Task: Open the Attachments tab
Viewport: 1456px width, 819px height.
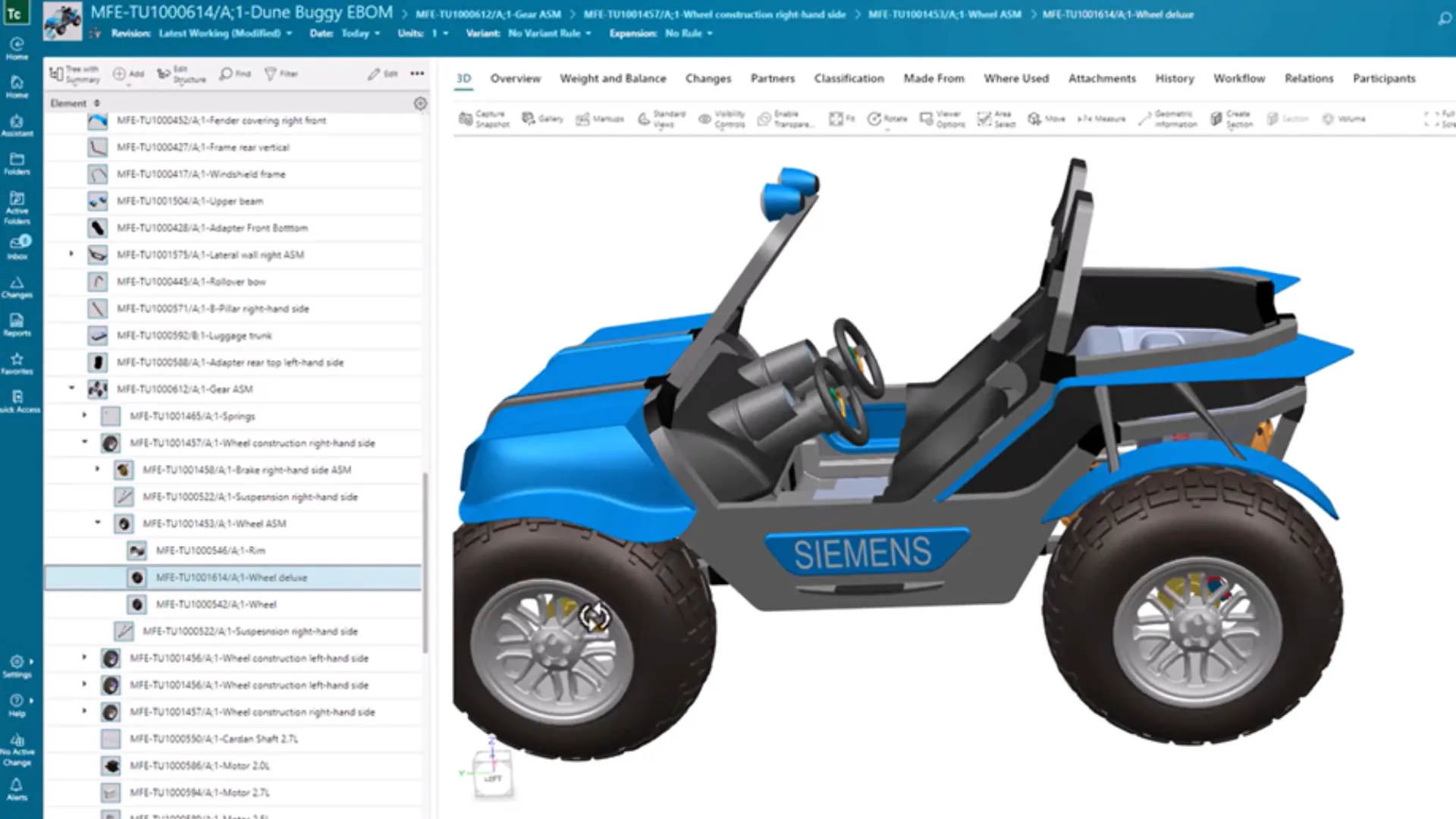Action: (x=1101, y=78)
